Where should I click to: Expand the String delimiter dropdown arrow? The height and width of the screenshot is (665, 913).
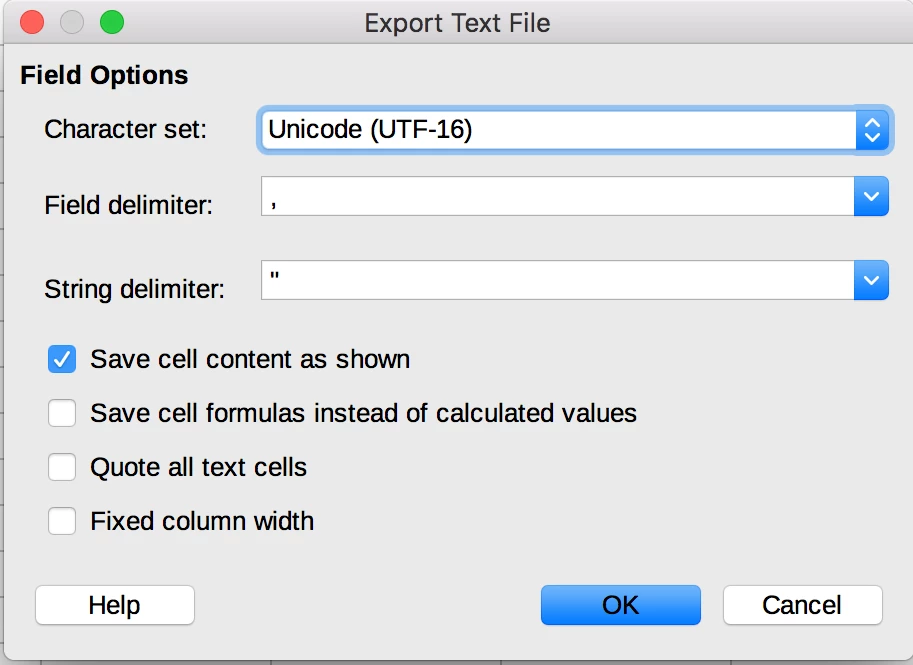[872, 281]
